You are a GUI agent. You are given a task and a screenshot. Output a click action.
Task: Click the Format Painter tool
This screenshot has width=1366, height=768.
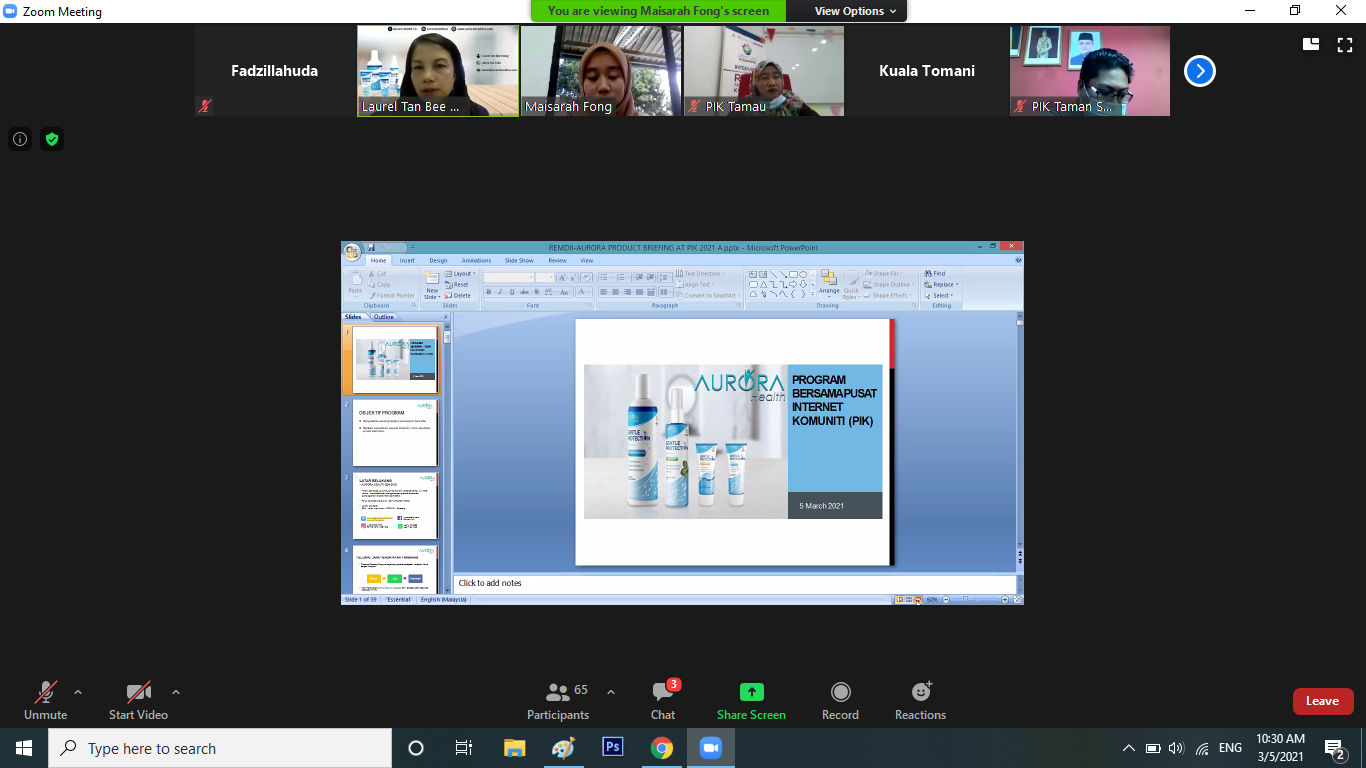pos(392,295)
